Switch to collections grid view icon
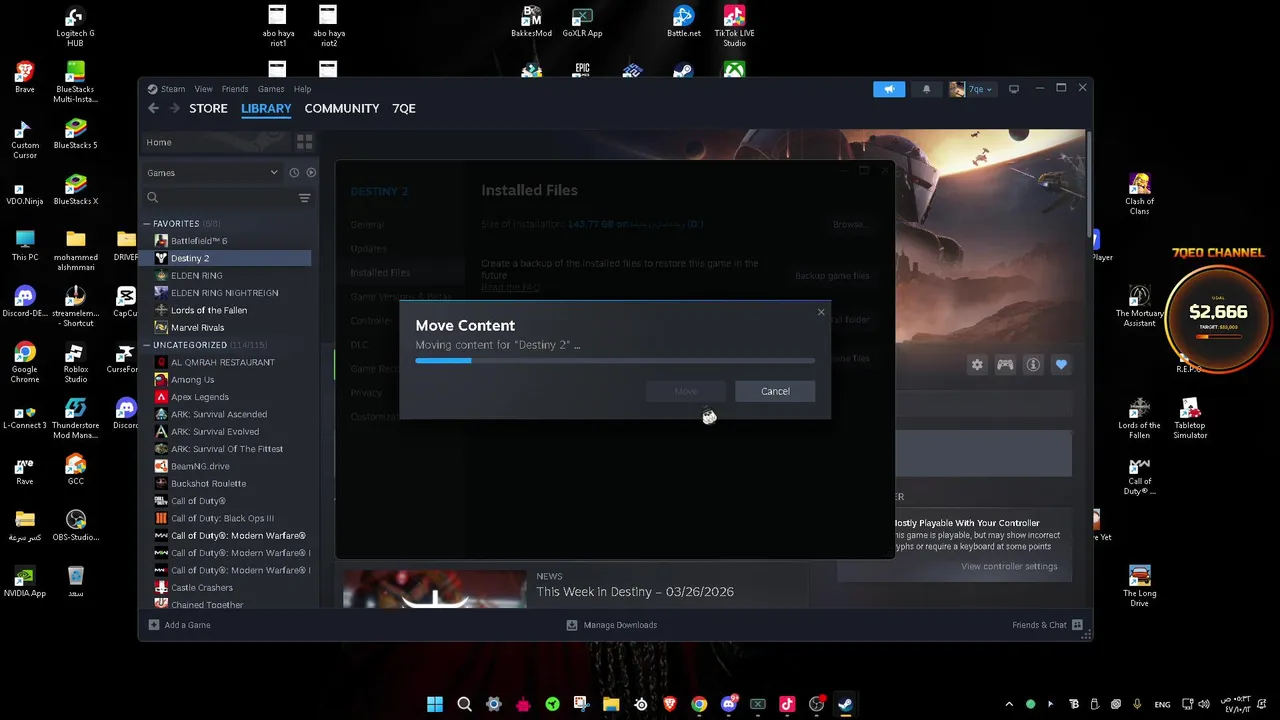This screenshot has height=720, width=1280. click(x=305, y=142)
